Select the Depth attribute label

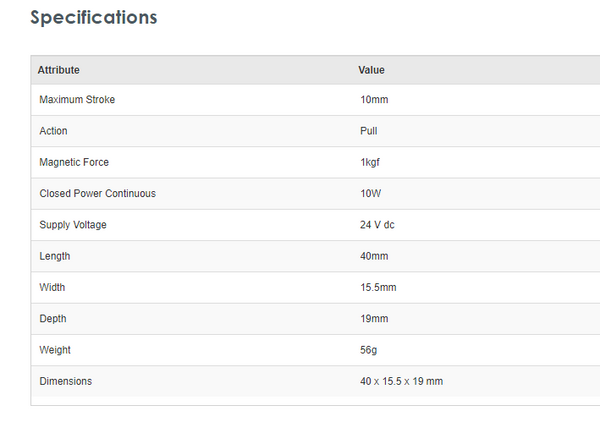pyautogui.click(x=54, y=319)
